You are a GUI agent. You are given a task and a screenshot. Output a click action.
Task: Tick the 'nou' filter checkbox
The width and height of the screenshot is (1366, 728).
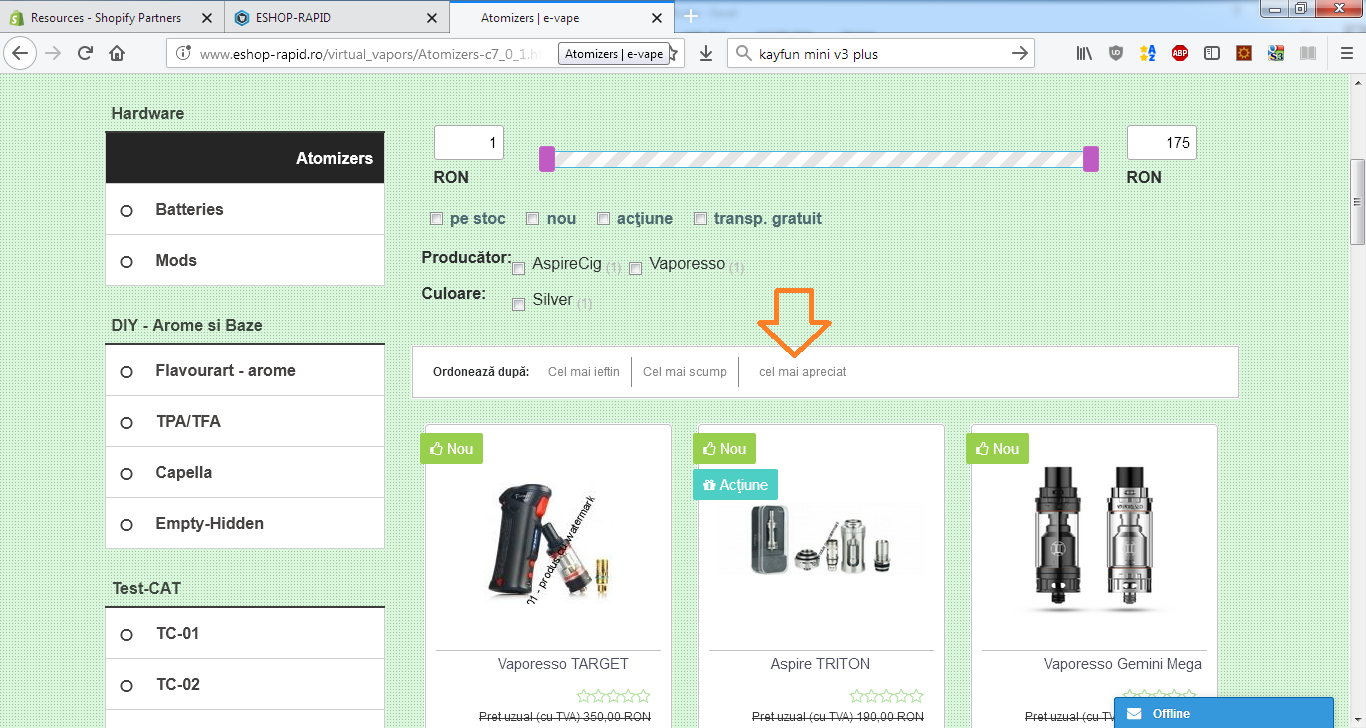533,219
